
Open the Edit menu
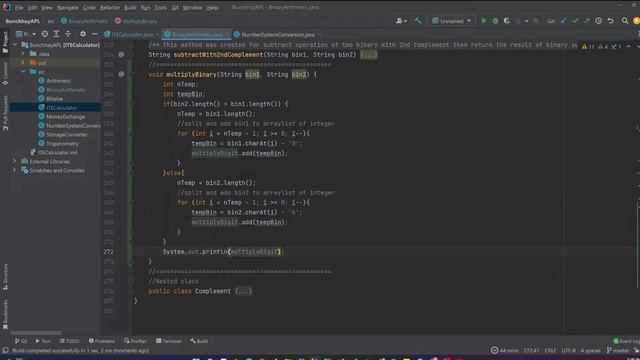pyautogui.click(x=32, y=7)
